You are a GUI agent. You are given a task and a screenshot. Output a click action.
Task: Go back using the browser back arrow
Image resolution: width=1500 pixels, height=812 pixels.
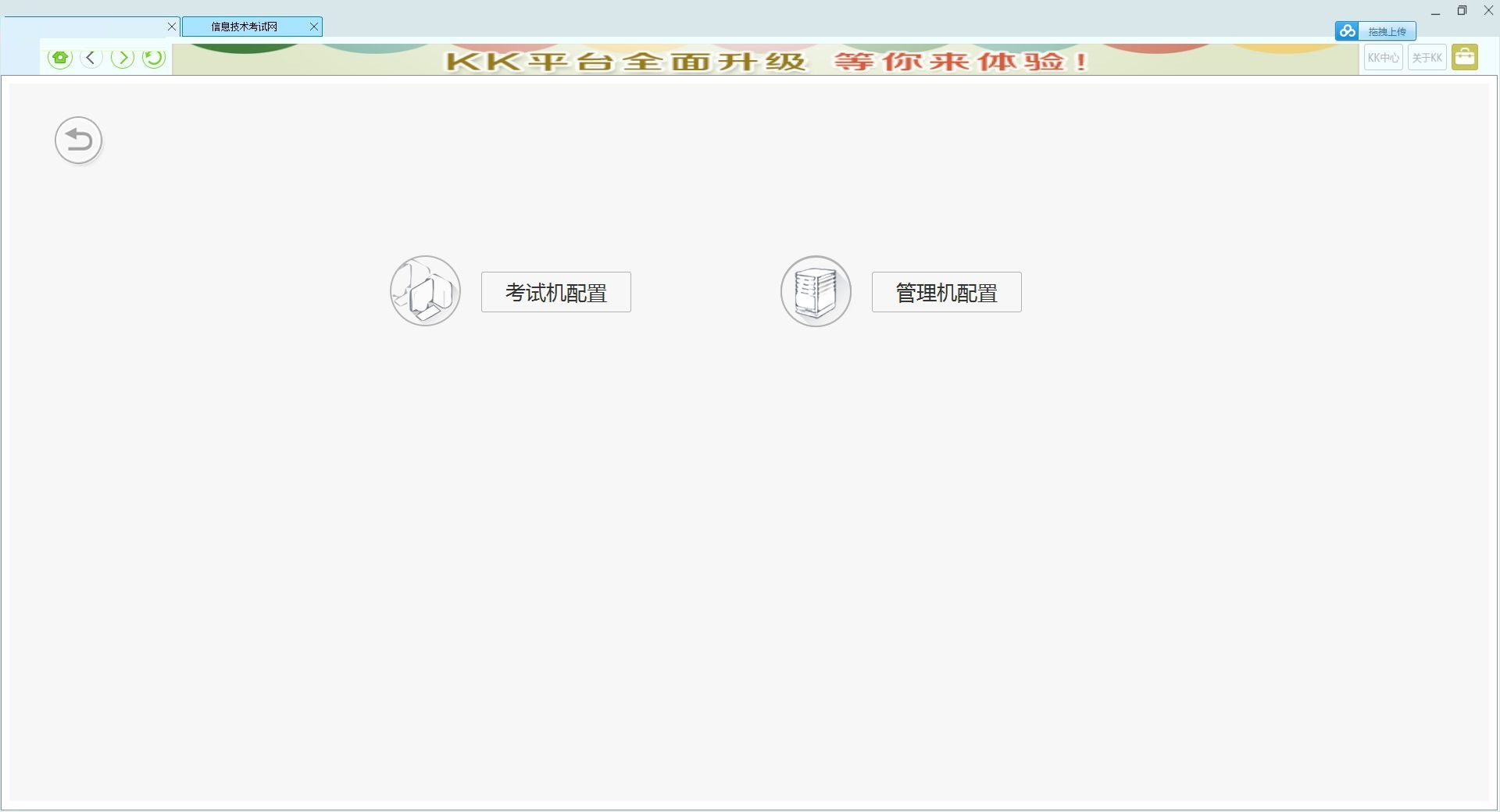point(91,58)
